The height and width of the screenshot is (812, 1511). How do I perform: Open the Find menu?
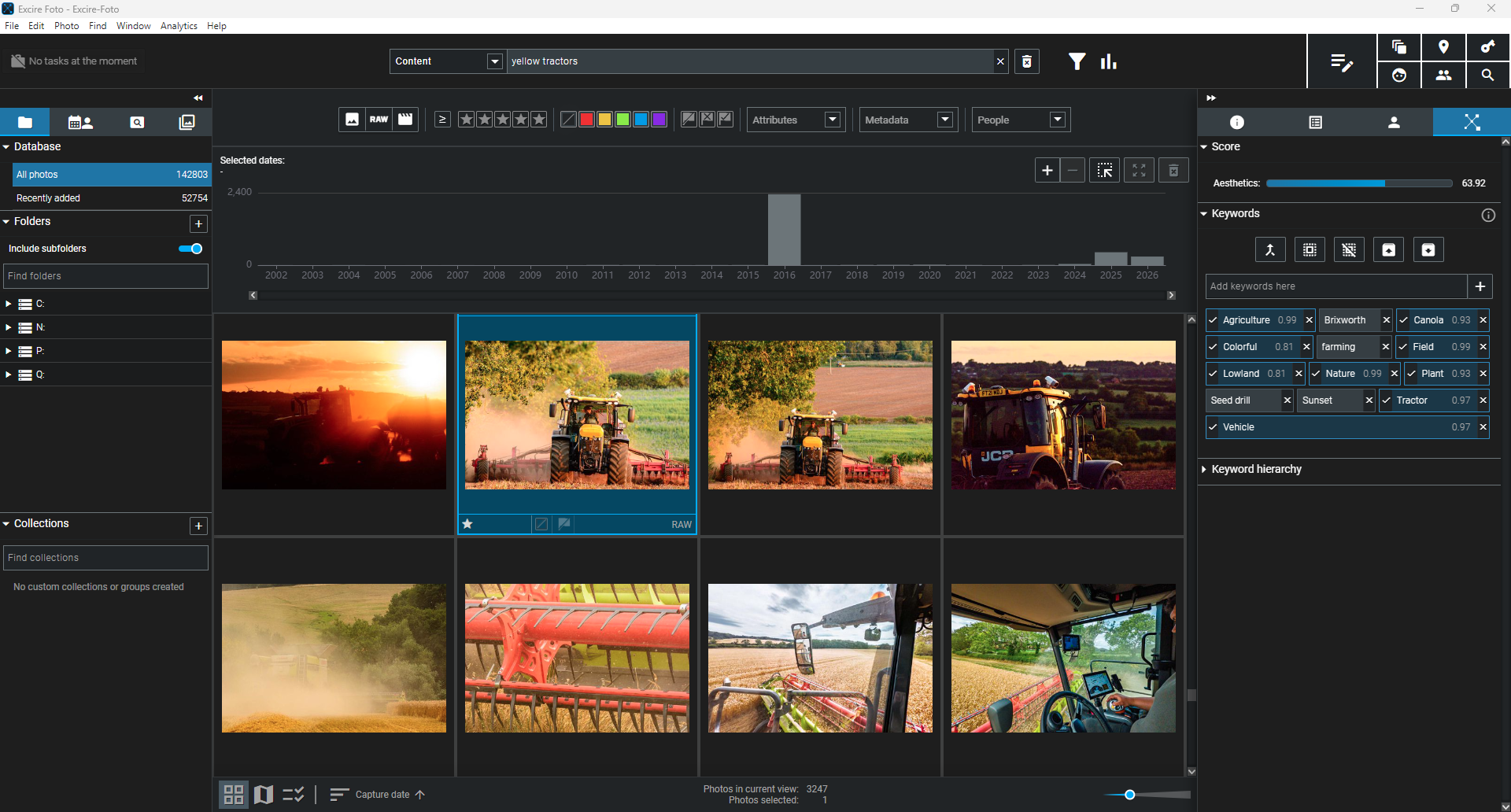tap(98, 26)
